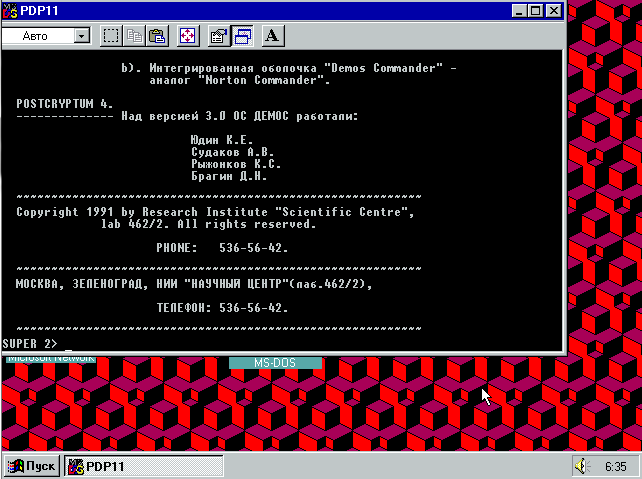Close the PDP11 window

click(554, 11)
